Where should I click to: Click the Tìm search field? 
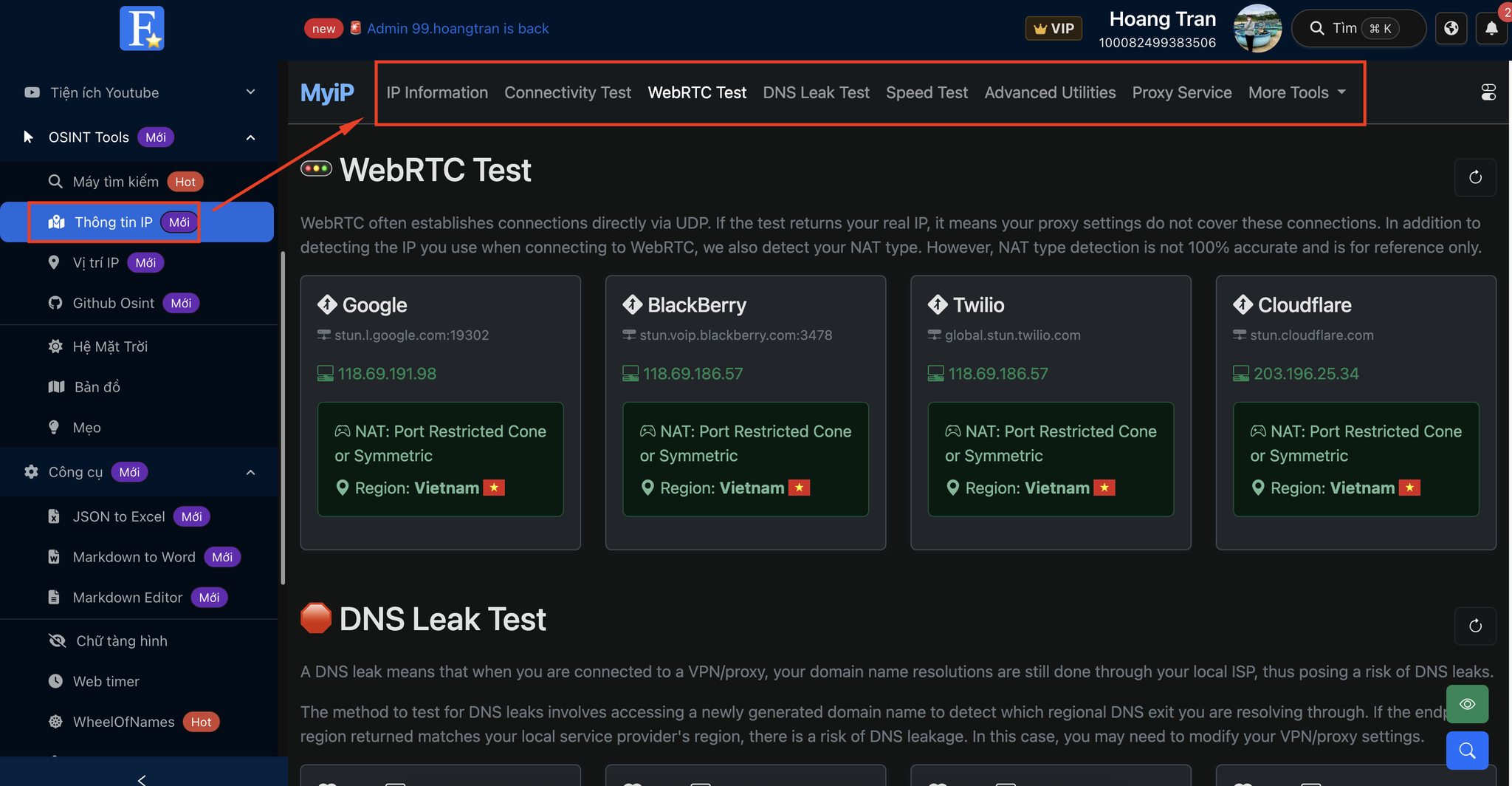click(x=1358, y=28)
